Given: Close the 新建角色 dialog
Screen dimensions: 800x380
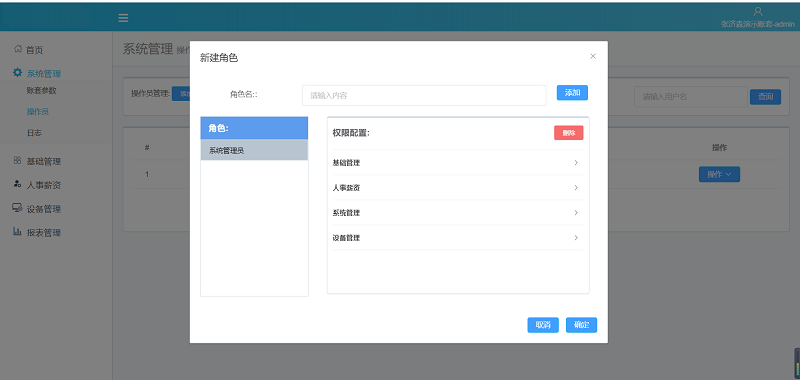Looking at the screenshot, I should click(x=593, y=56).
